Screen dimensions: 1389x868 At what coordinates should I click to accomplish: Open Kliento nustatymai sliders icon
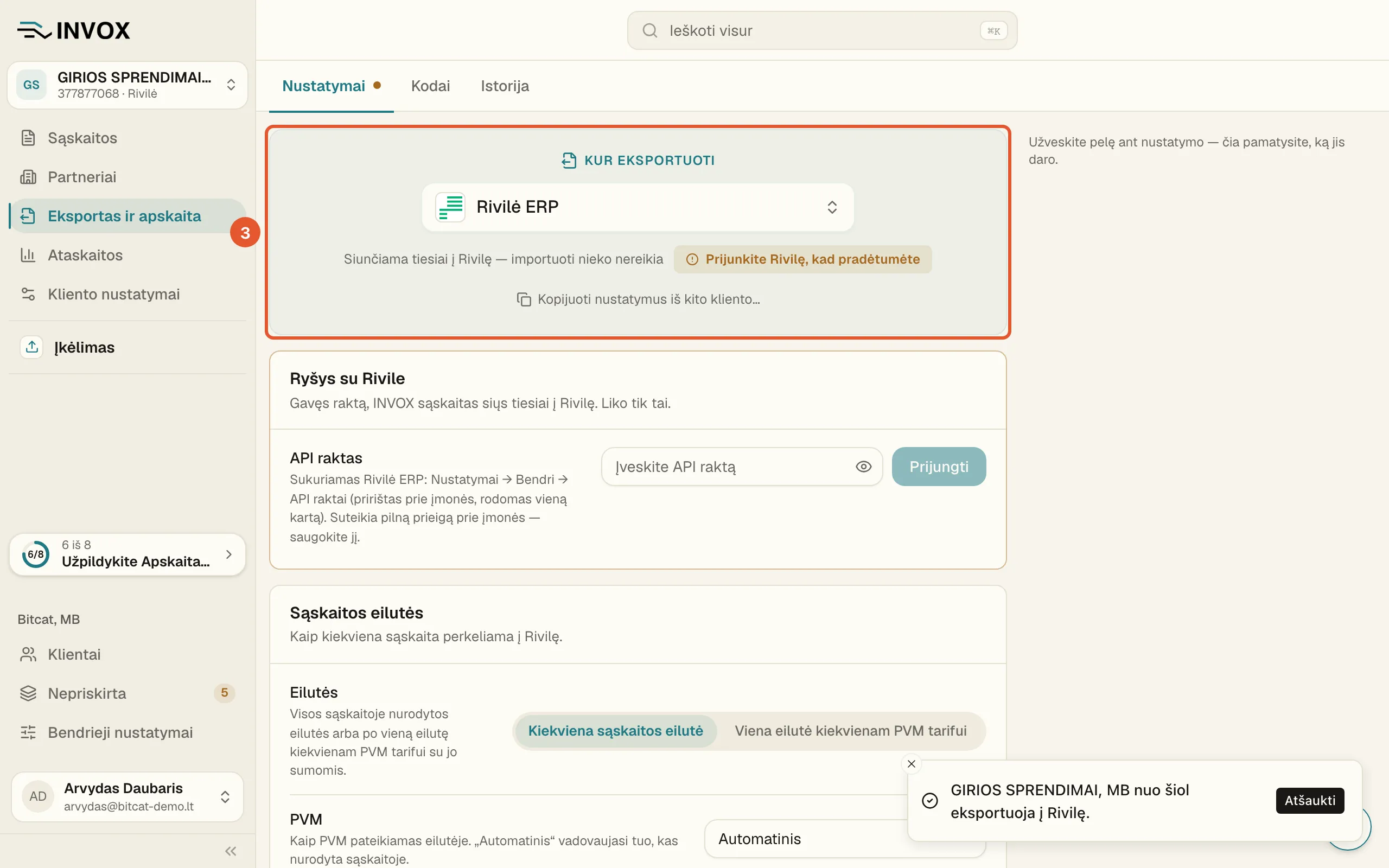point(28,294)
